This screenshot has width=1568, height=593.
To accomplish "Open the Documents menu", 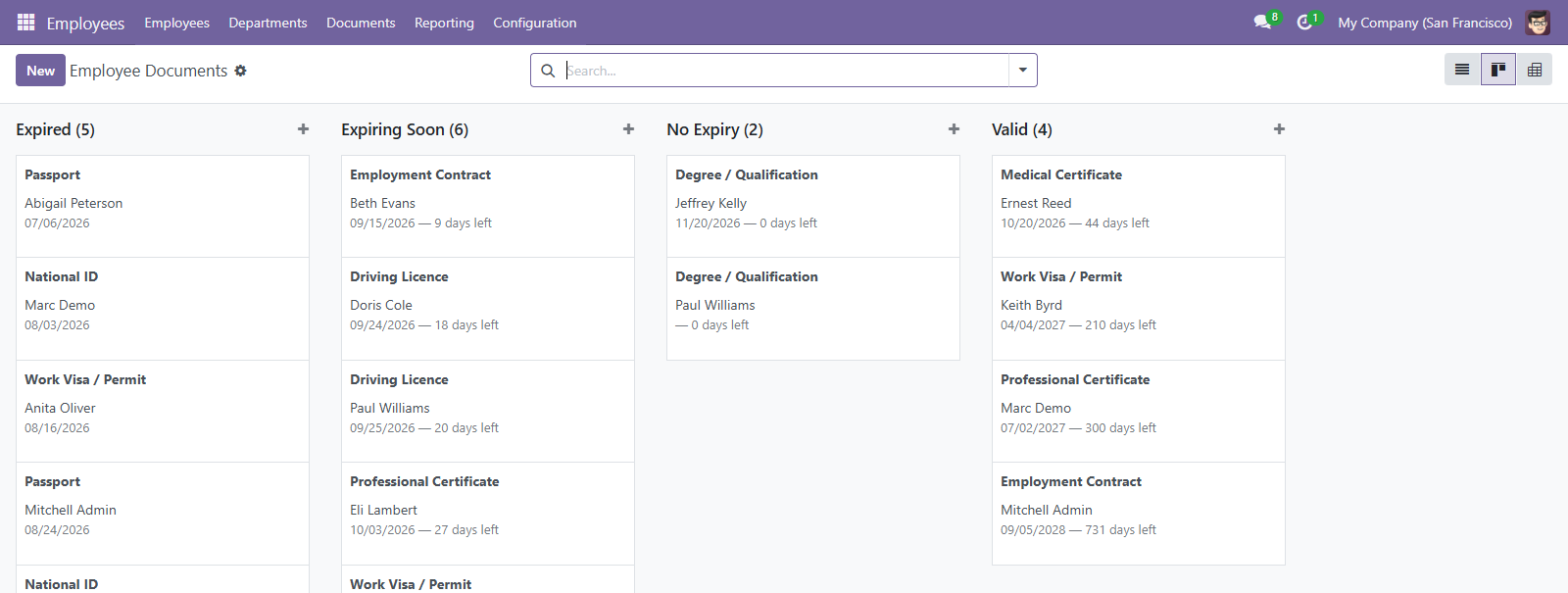I will pos(361,23).
